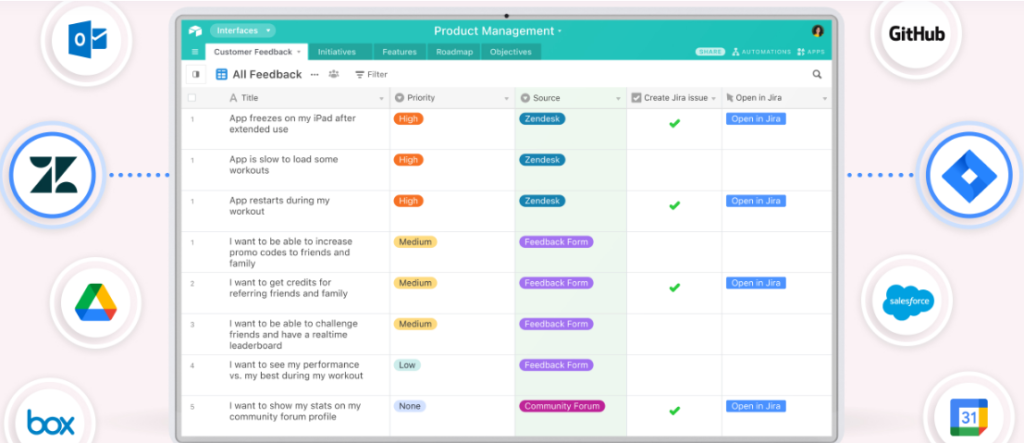The width and height of the screenshot is (1024, 443).
Task: Open the Customer Feedback tab dropdown arrow
Action: 298,52
